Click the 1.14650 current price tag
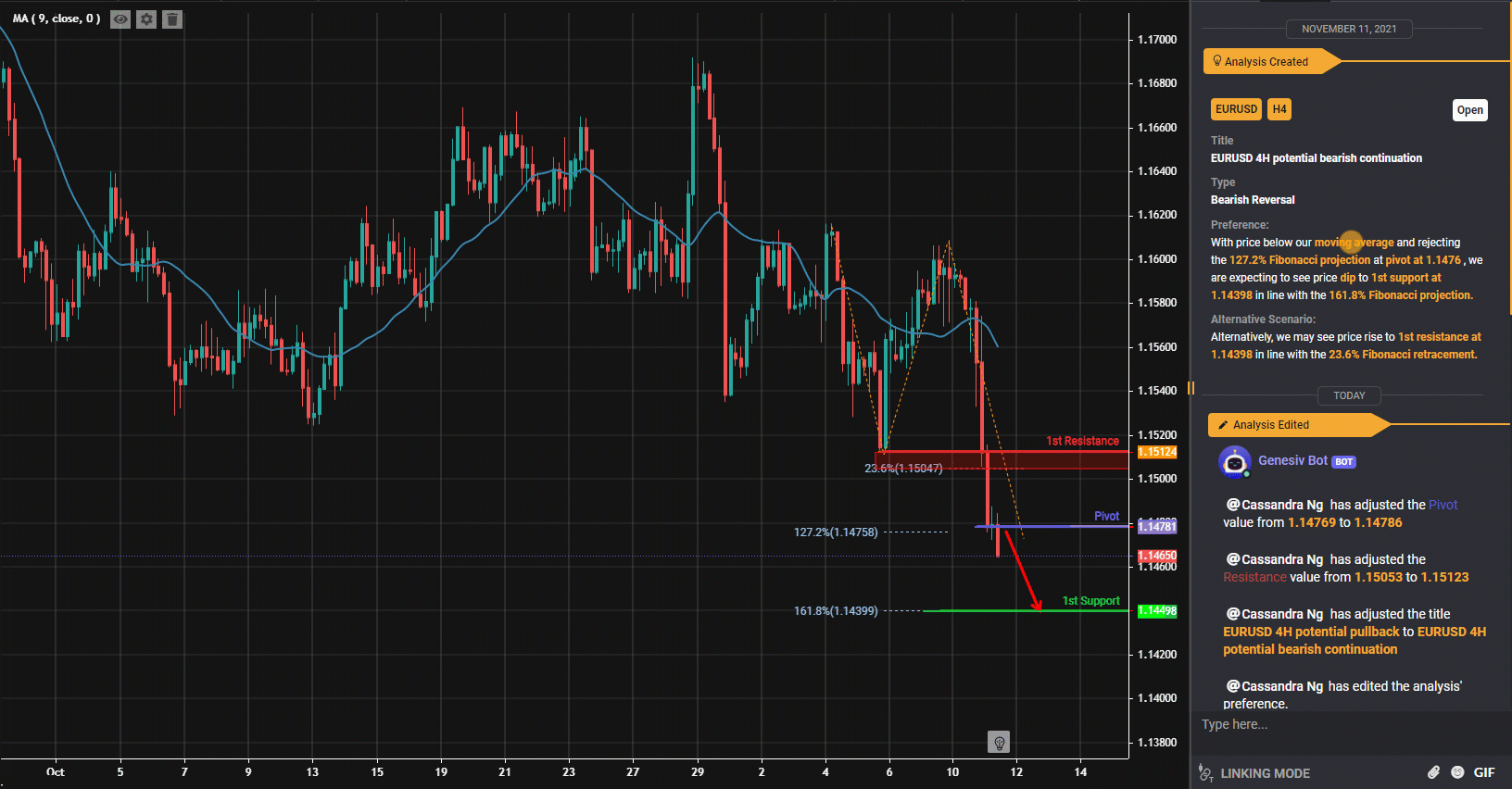Viewport: 1512px width, 789px height. 1157,556
